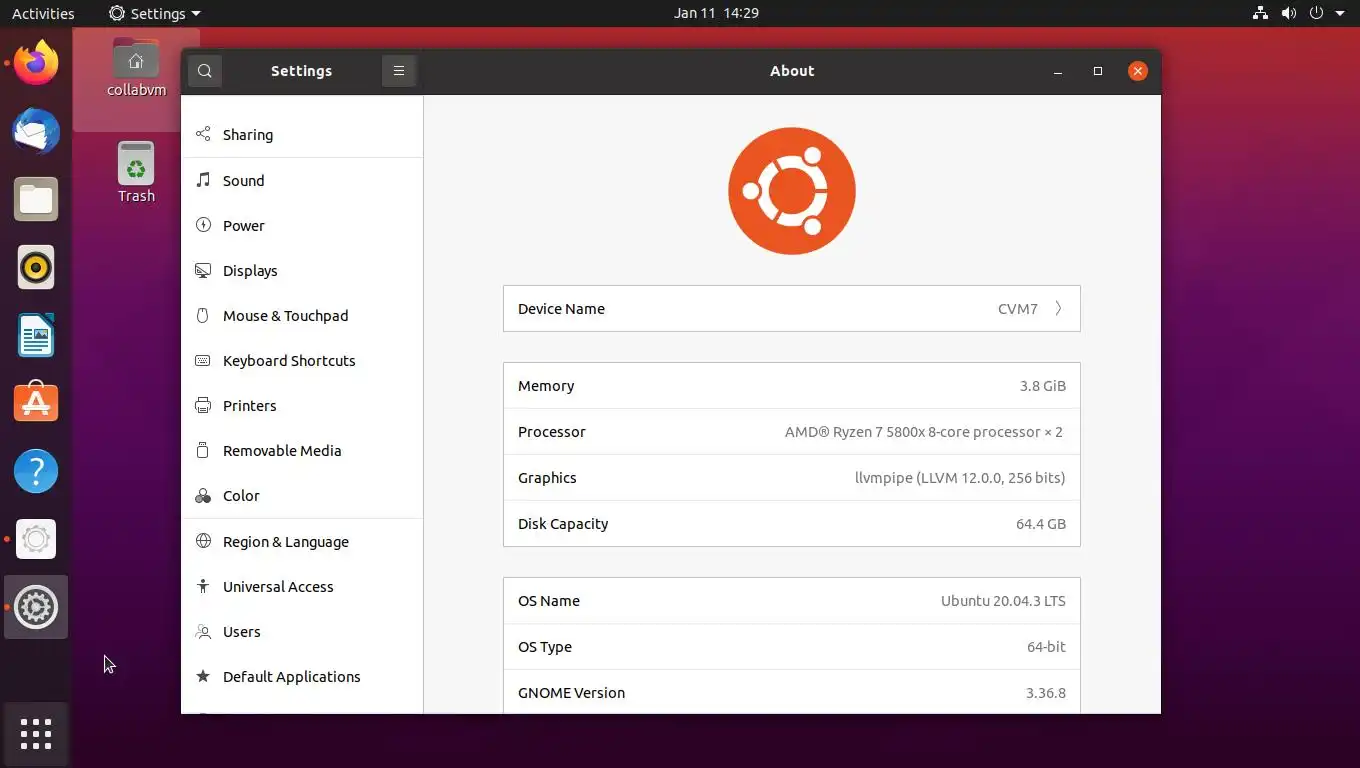The height and width of the screenshot is (768, 1360).
Task: Click the Removable Media icon
Action: 203,450
